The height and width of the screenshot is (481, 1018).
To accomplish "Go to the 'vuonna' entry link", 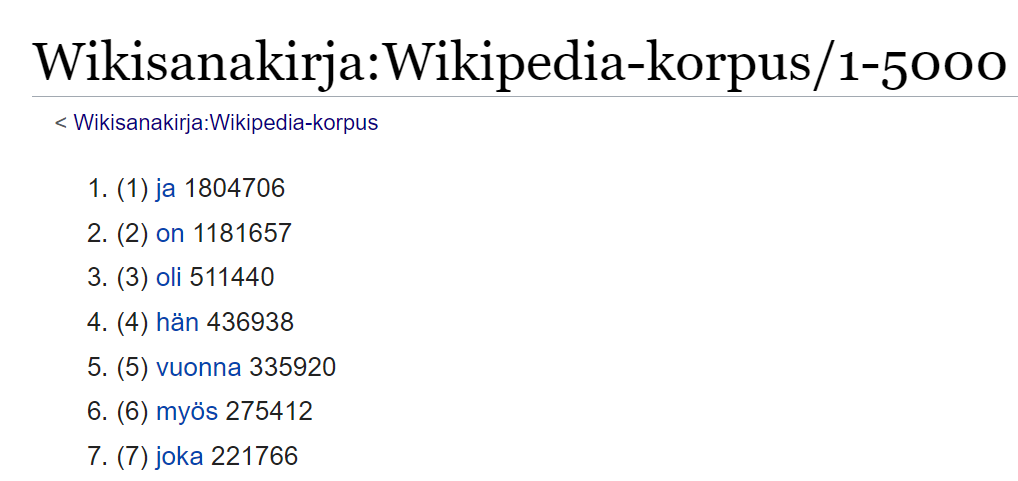I will coord(199,367).
